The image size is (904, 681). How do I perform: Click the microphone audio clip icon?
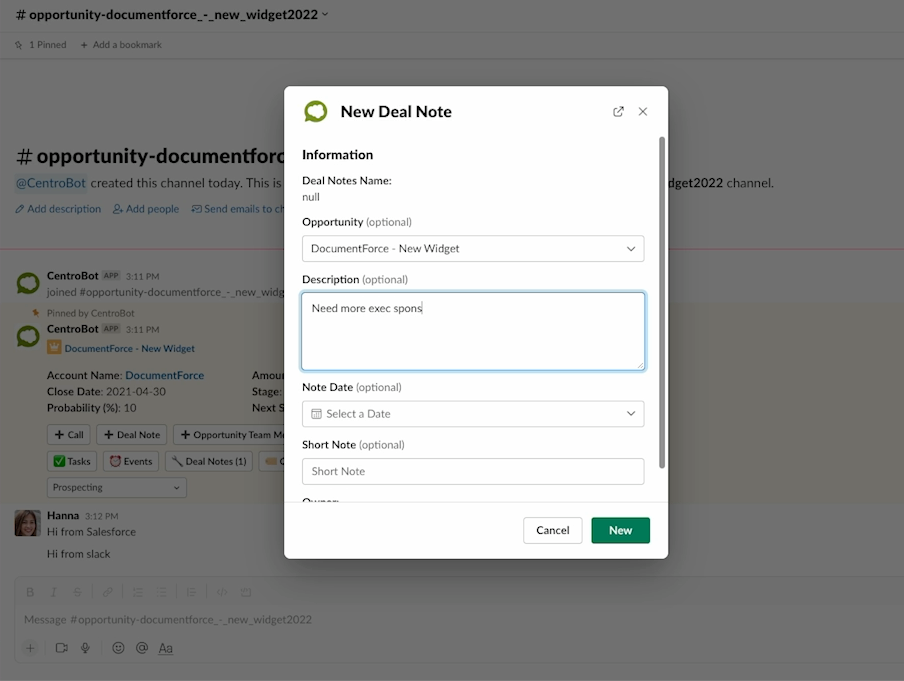pos(85,648)
